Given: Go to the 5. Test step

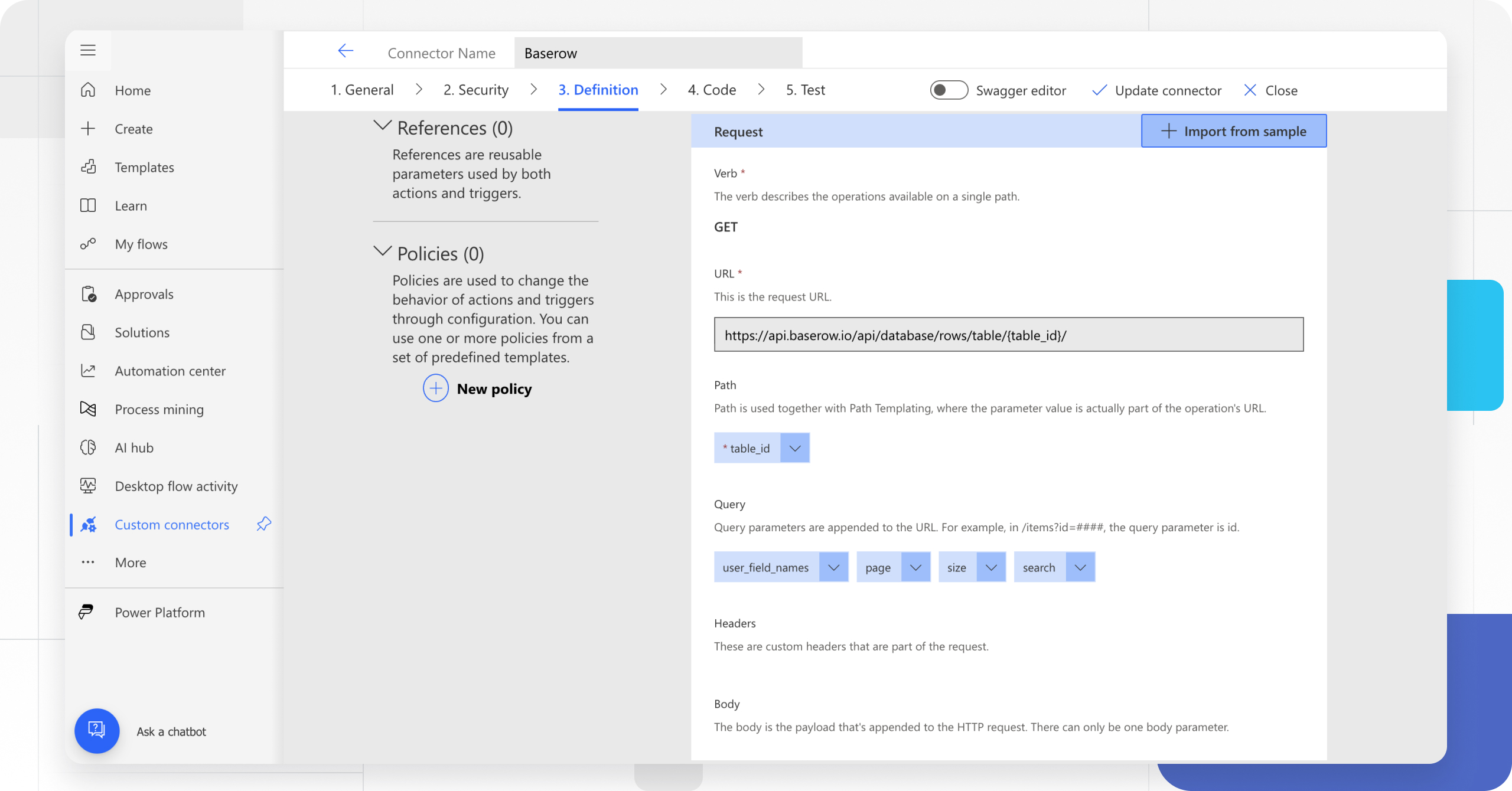Looking at the screenshot, I should point(805,90).
